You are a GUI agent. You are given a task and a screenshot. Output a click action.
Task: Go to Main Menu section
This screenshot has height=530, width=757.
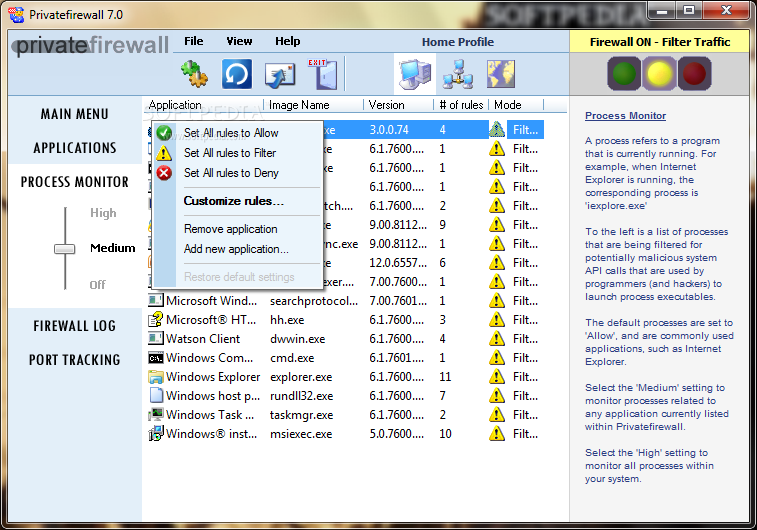click(74, 114)
